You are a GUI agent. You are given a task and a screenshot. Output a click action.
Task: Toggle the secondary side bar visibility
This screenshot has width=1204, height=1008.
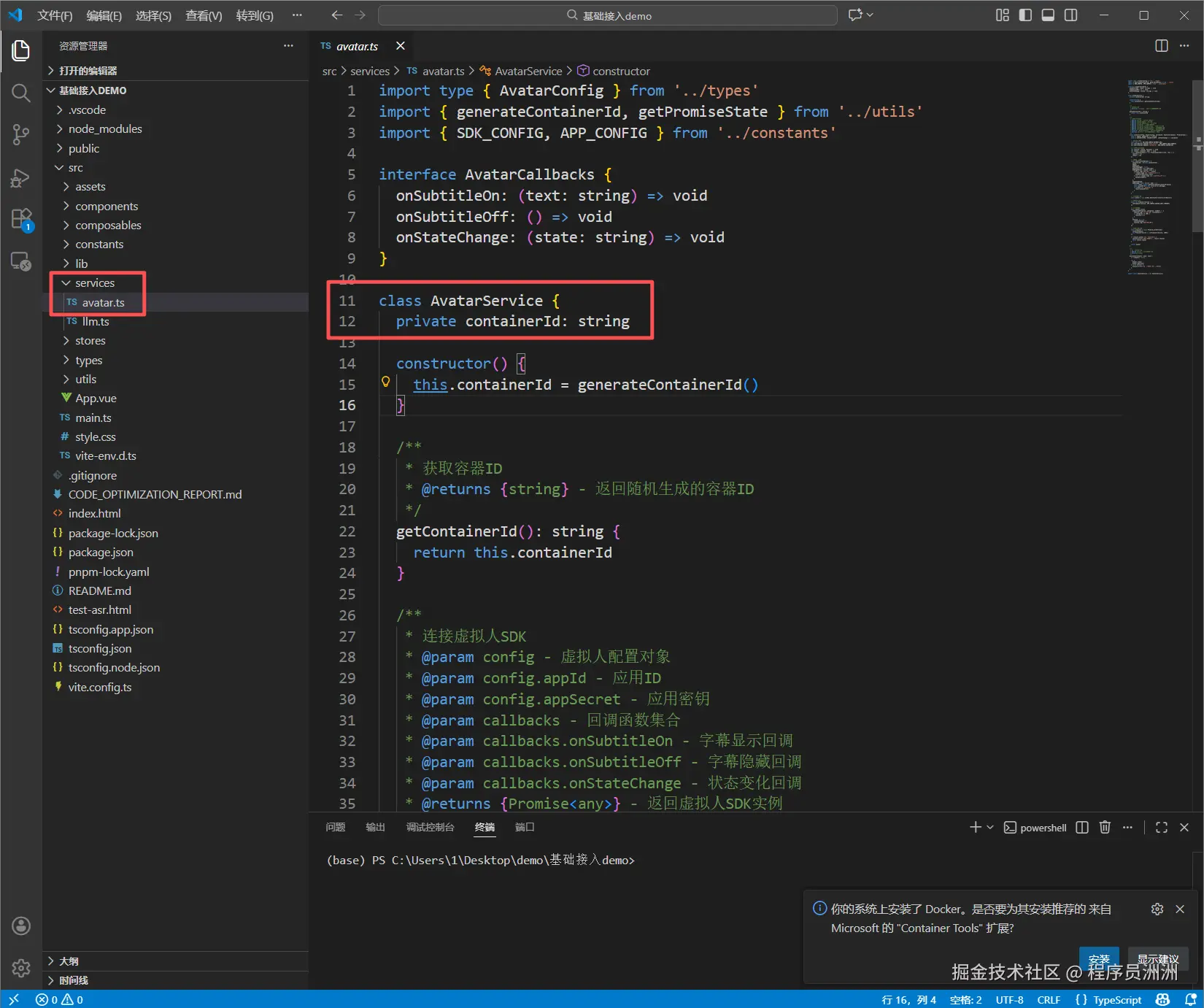pos(1070,15)
